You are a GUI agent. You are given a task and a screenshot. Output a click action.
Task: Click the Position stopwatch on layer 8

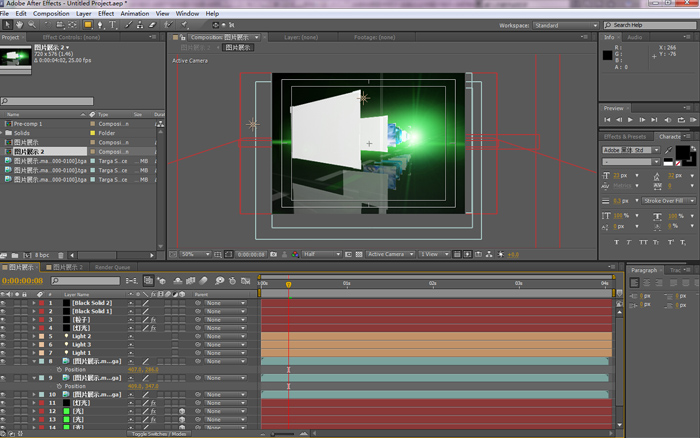(x=59, y=369)
